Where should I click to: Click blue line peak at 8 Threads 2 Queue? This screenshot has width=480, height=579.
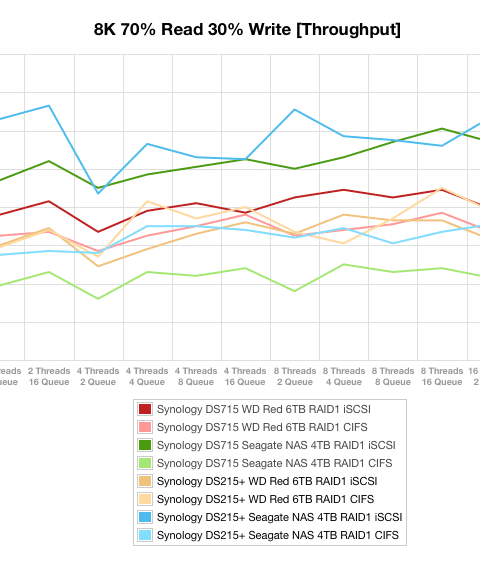coord(295,110)
